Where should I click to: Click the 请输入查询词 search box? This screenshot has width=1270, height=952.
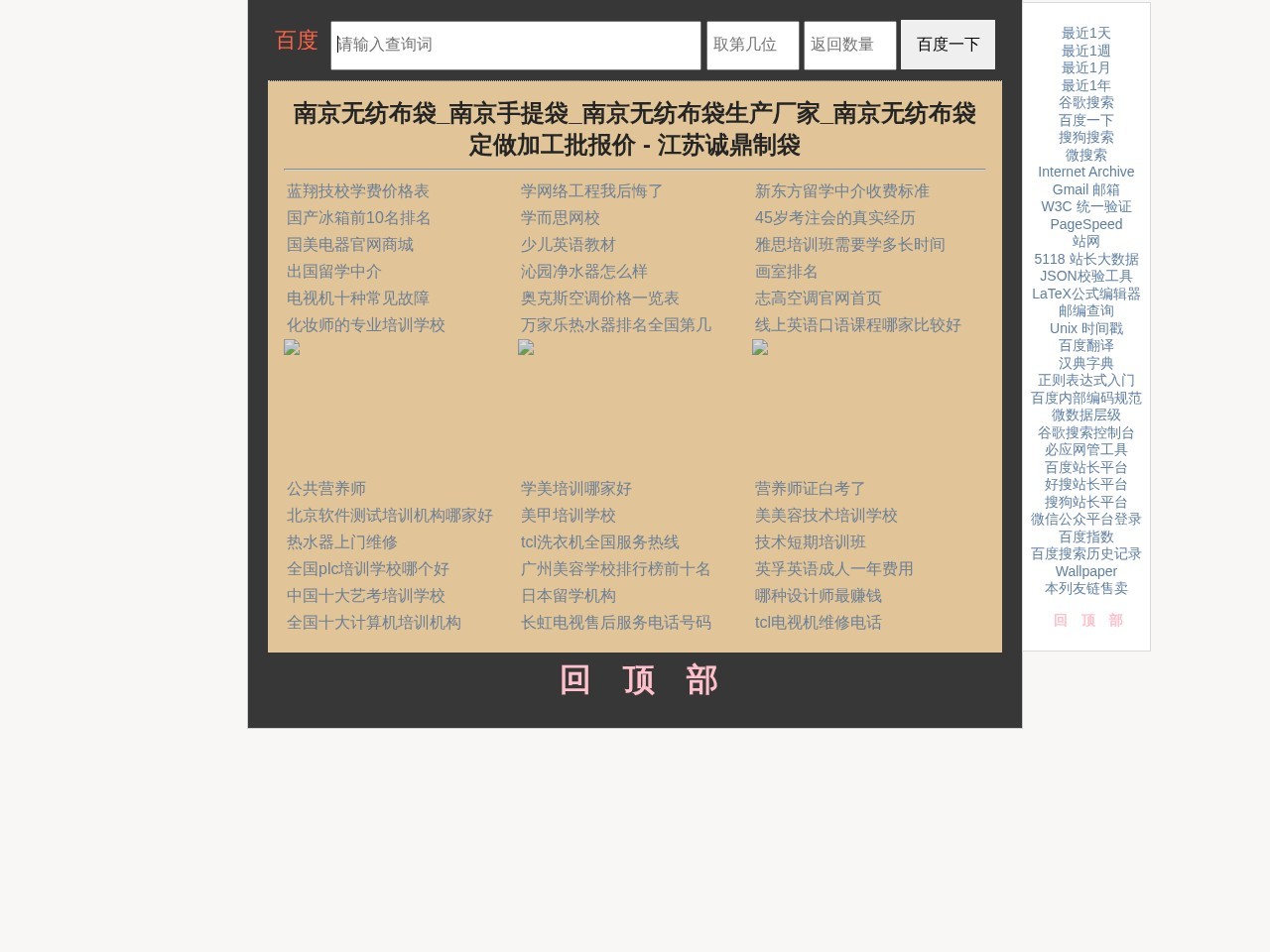click(x=515, y=44)
